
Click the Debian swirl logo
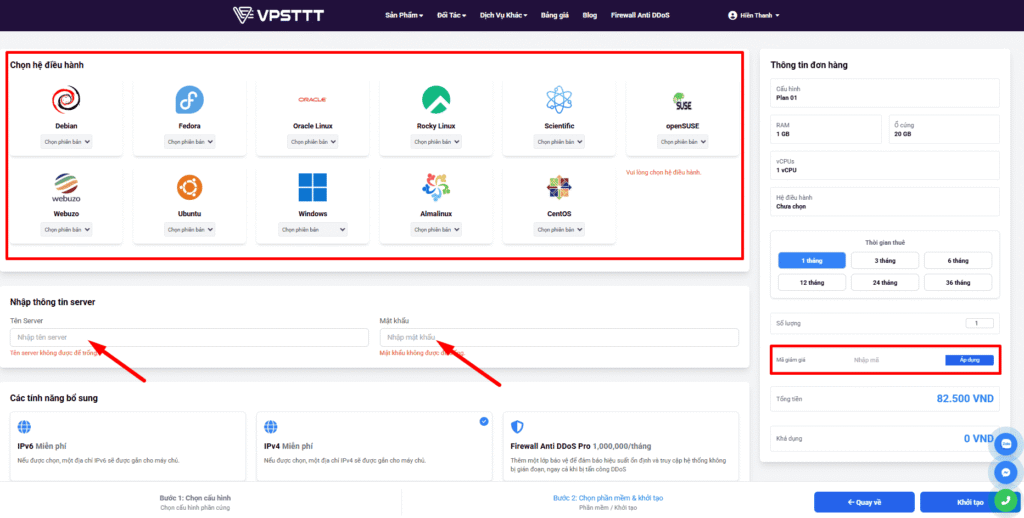tap(66, 100)
